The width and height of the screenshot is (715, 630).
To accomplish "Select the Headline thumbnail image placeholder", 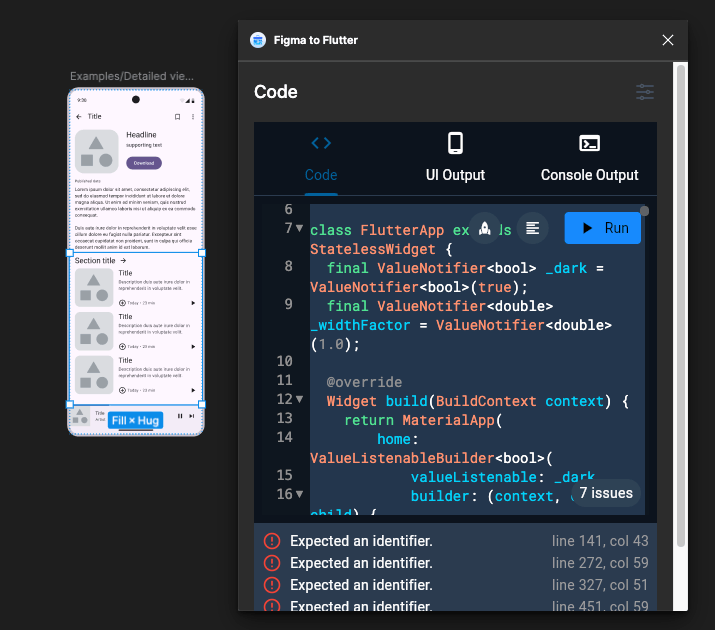I will click(x=96, y=151).
